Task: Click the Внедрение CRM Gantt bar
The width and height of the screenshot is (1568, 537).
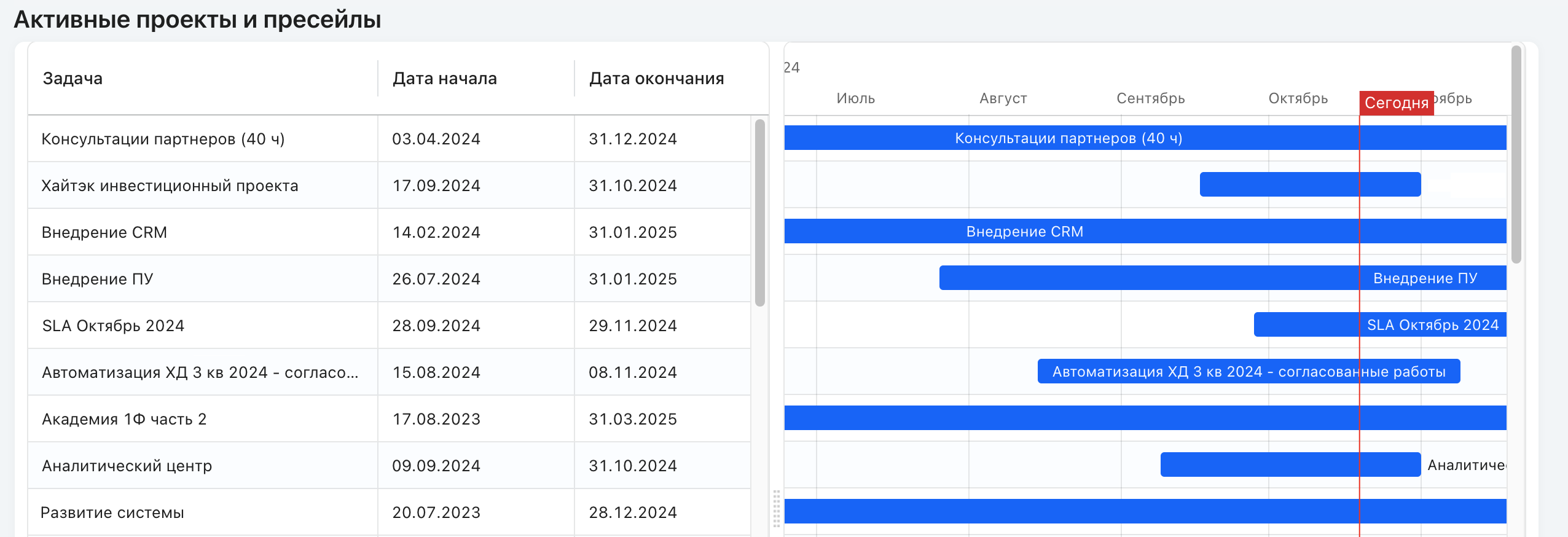Action: [1145, 232]
